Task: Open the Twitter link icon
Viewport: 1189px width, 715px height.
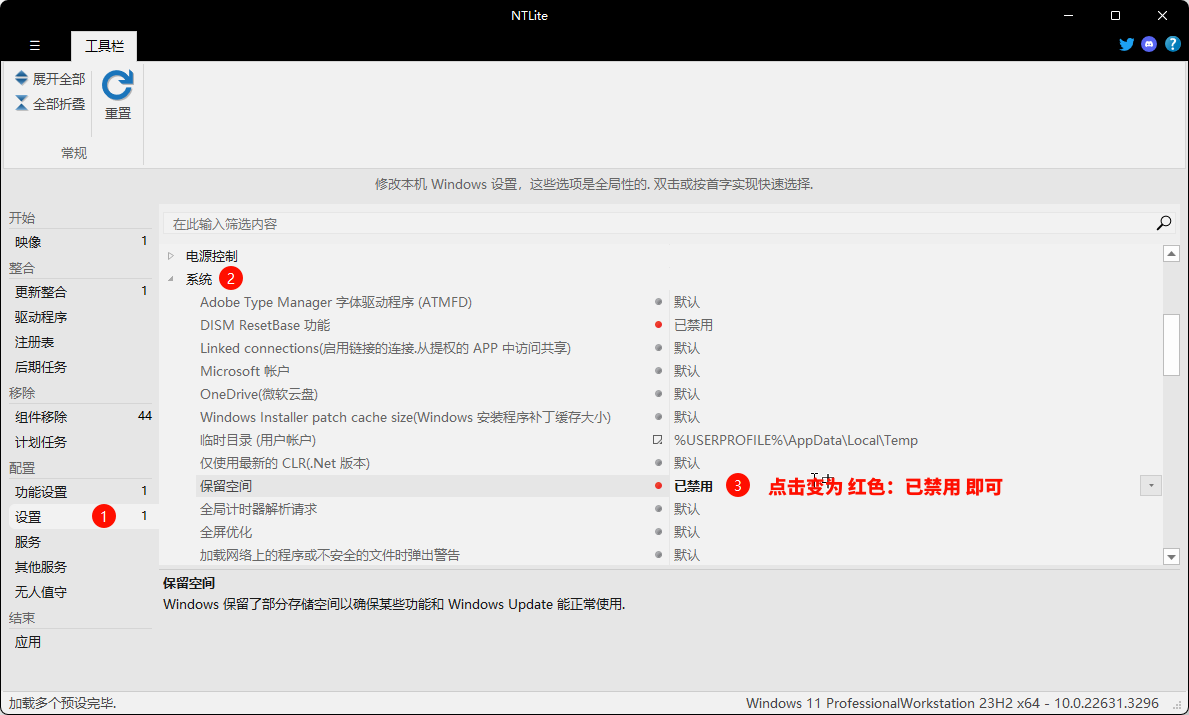Action: (1126, 44)
